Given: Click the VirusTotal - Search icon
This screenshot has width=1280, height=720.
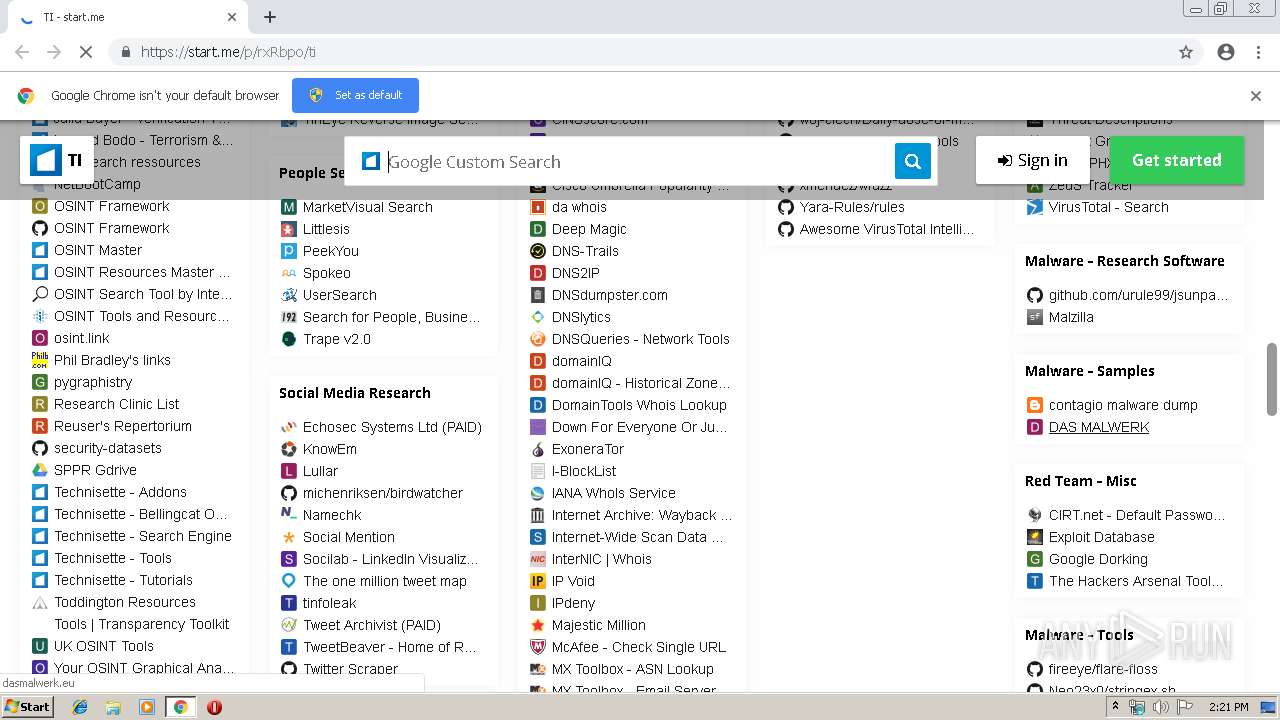Looking at the screenshot, I should pyautogui.click(x=1035, y=207).
